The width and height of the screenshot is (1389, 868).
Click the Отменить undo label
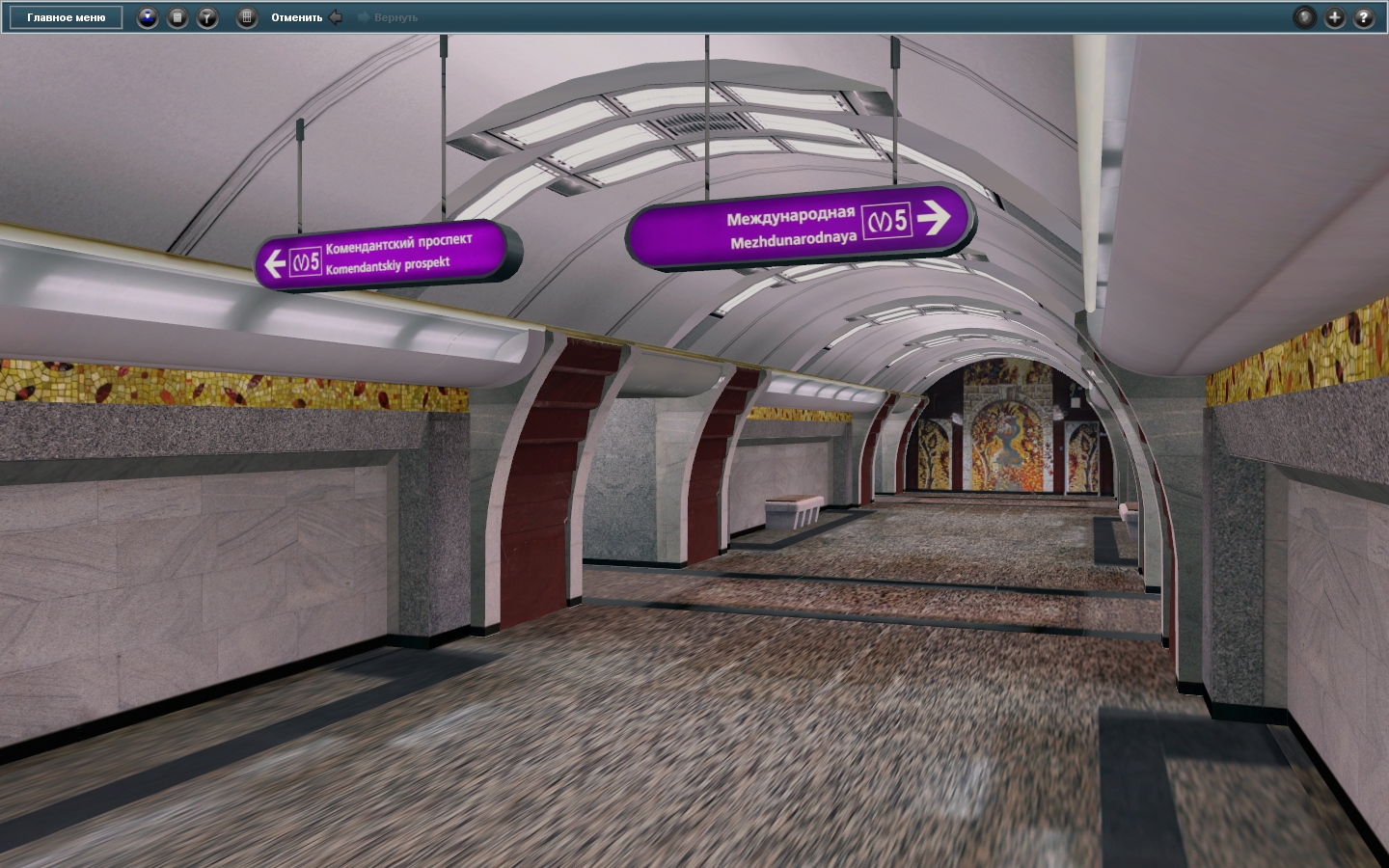pos(296,17)
